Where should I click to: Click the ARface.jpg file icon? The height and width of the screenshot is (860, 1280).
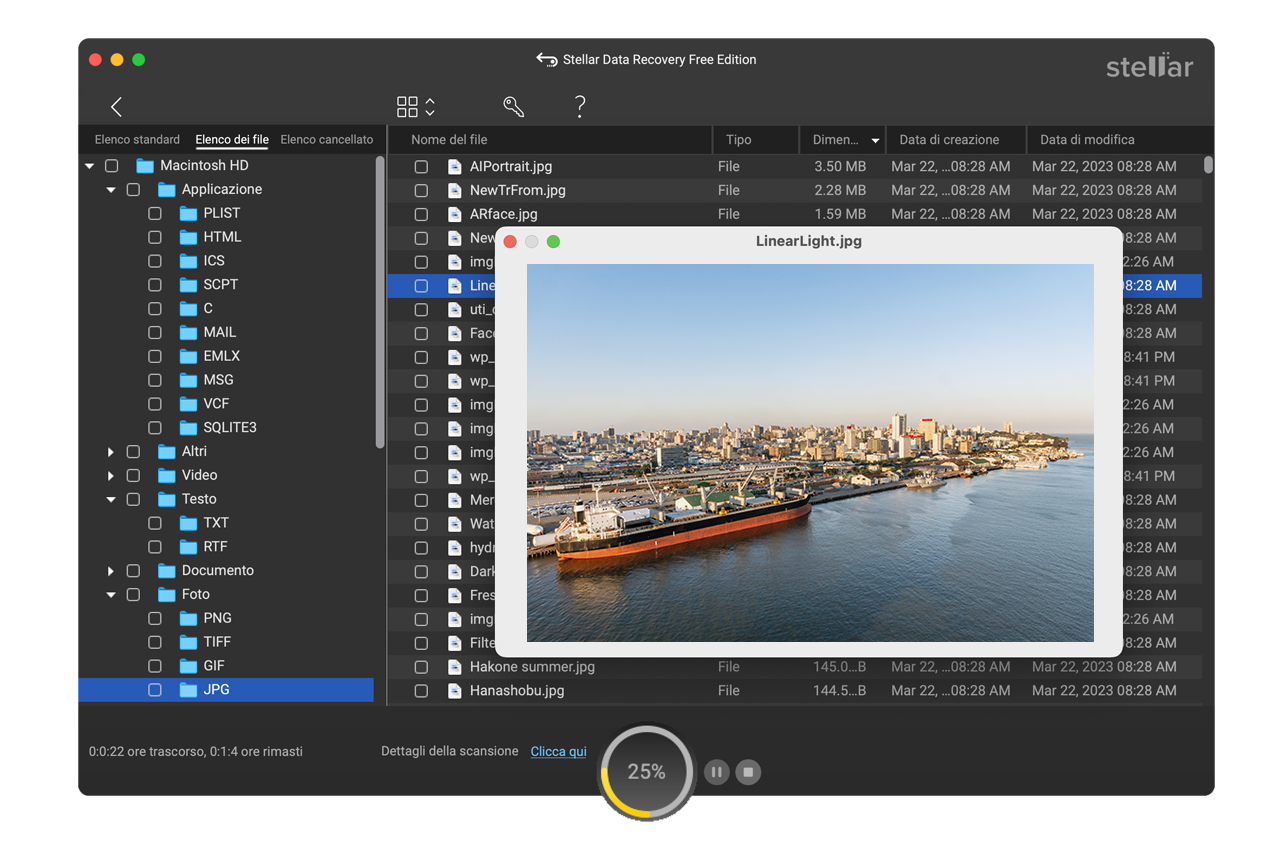[x=454, y=214]
